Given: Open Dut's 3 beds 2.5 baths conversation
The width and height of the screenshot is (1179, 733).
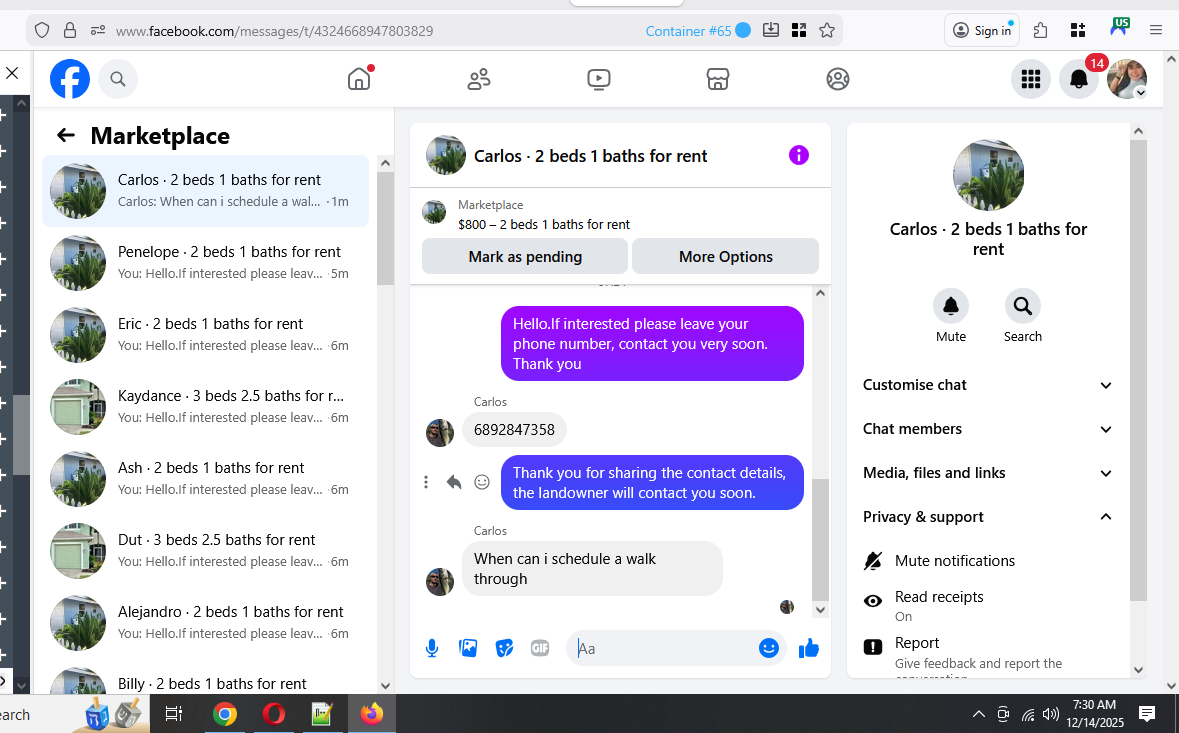Looking at the screenshot, I should pos(205,550).
